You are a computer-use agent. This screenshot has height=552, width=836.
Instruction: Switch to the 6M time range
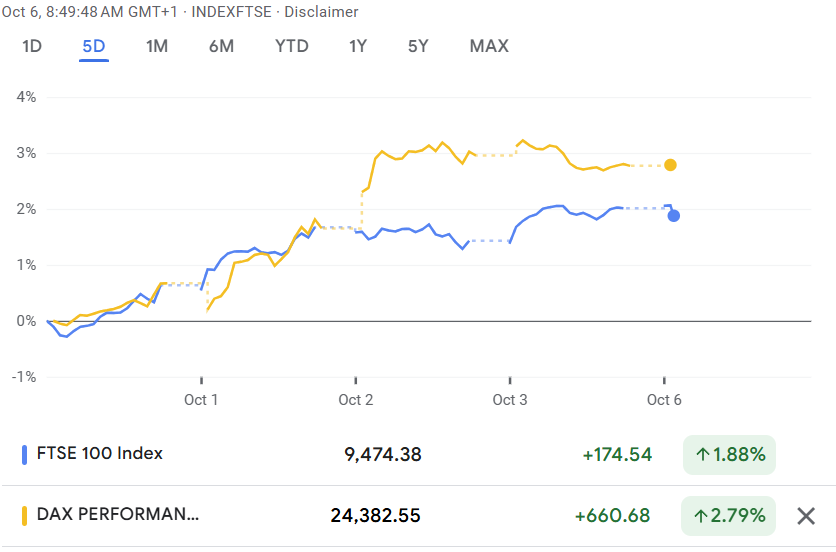(x=221, y=46)
